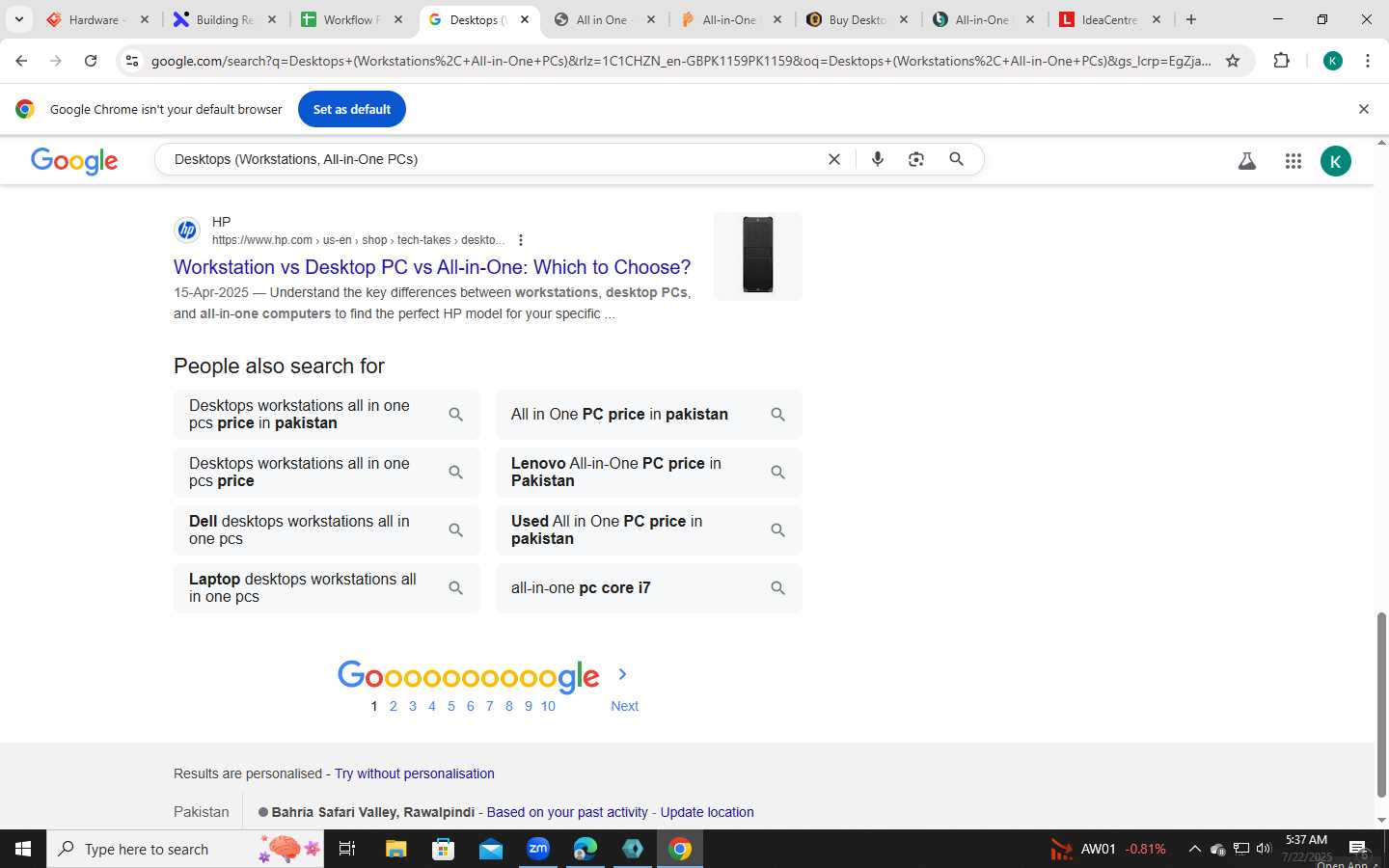Open the volume control in tray
Image resolution: width=1389 pixels, height=868 pixels.
[1264, 849]
